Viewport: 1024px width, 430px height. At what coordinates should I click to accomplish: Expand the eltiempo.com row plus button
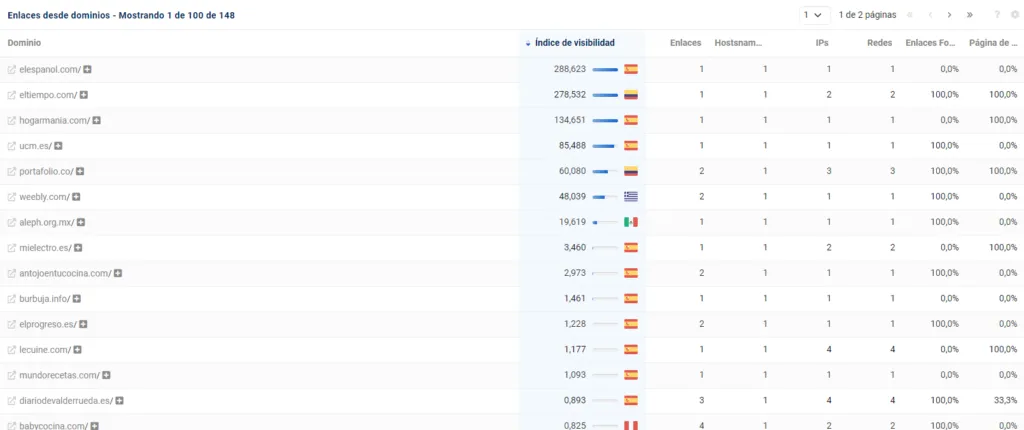click(84, 95)
